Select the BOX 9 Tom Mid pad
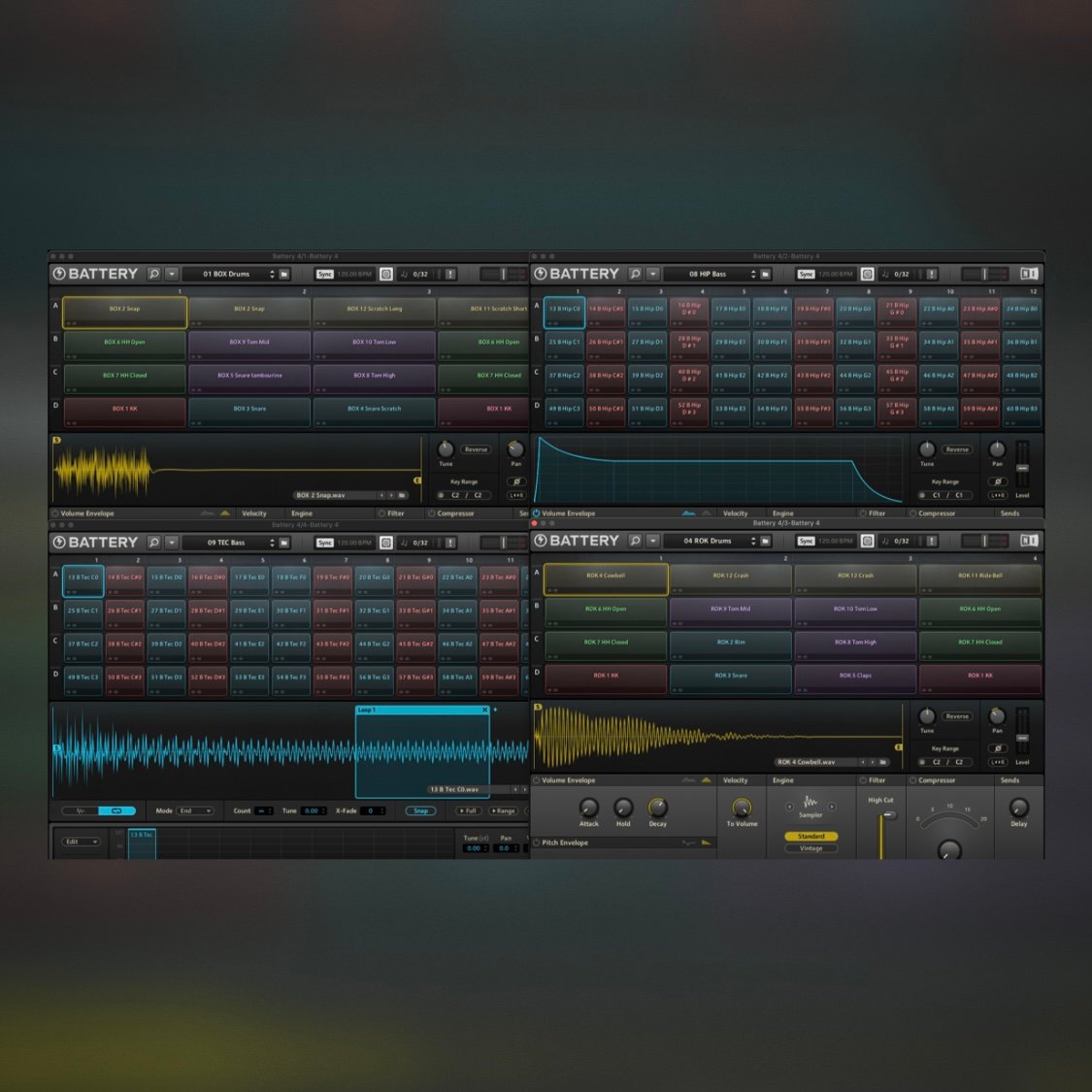This screenshot has height=1092, width=1092. (249, 345)
